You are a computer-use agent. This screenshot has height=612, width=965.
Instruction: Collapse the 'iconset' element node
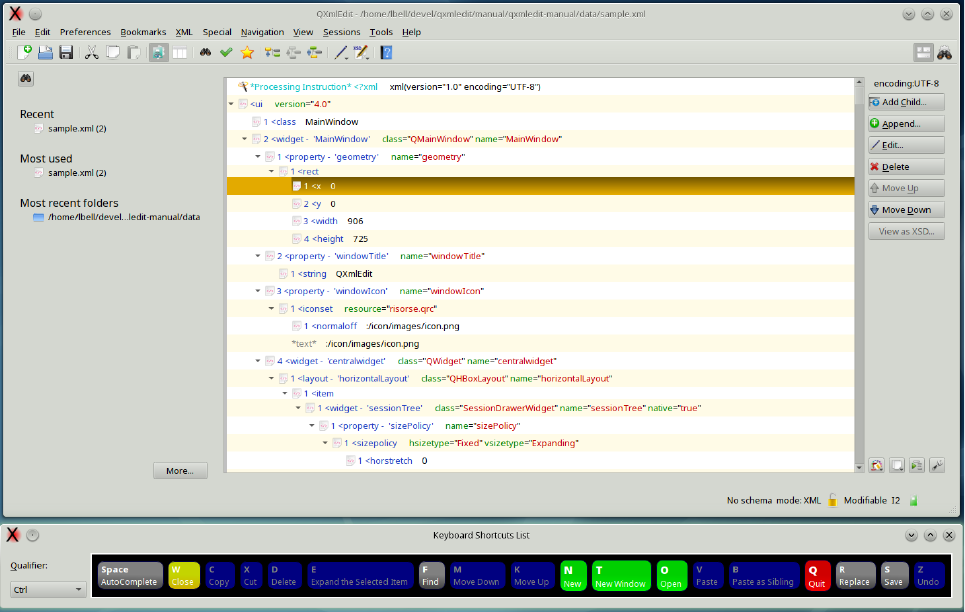point(271,309)
